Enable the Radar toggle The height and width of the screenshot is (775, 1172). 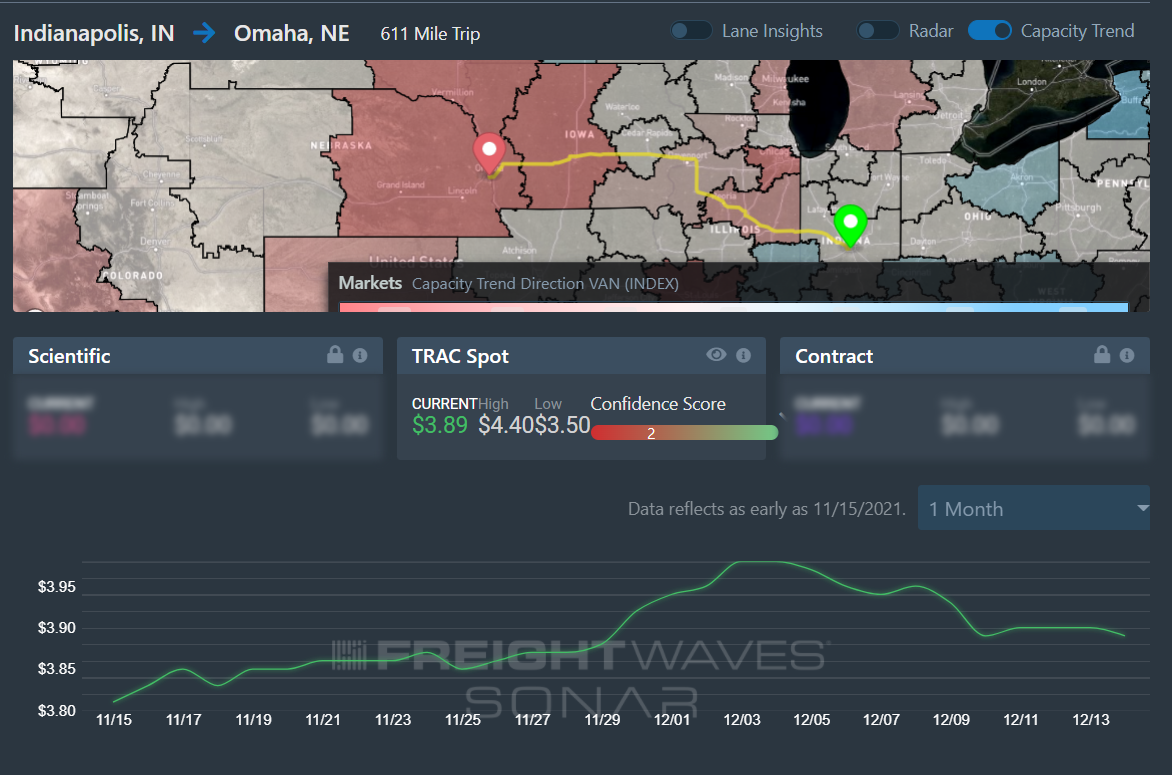878,31
